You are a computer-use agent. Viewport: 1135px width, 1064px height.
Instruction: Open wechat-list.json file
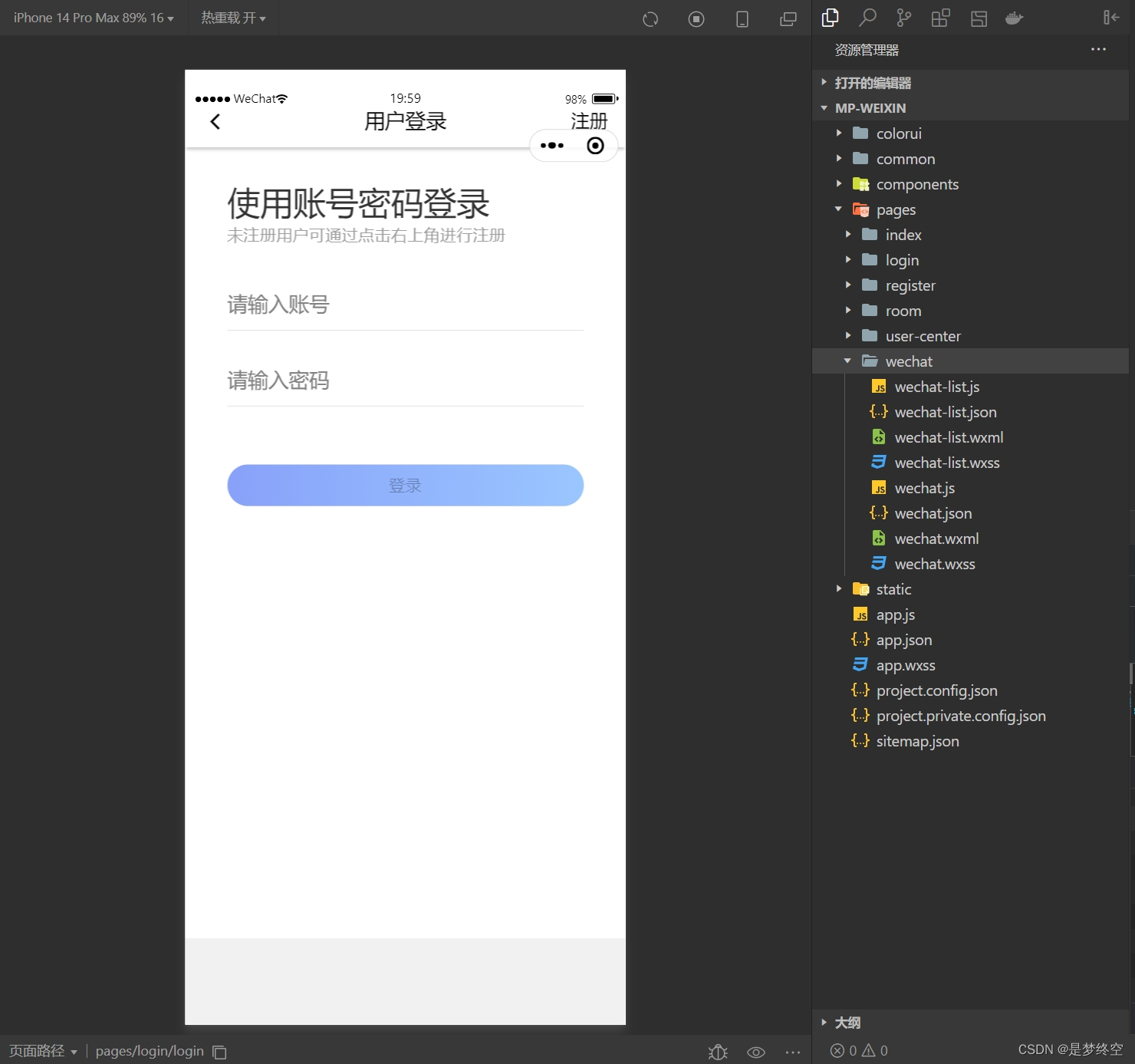[x=970, y=412]
